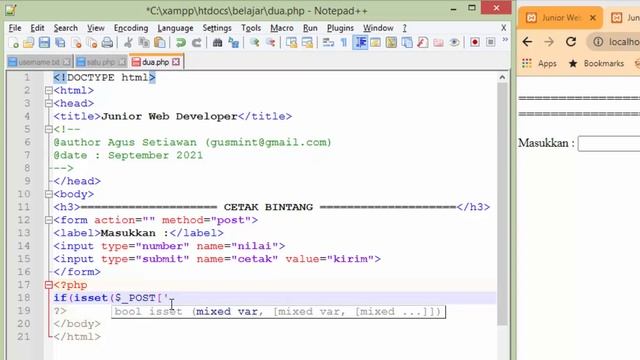The image size is (640, 360).
Task: Click Synchronize Vertical Scrolling icon
Action: click(291, 42)
